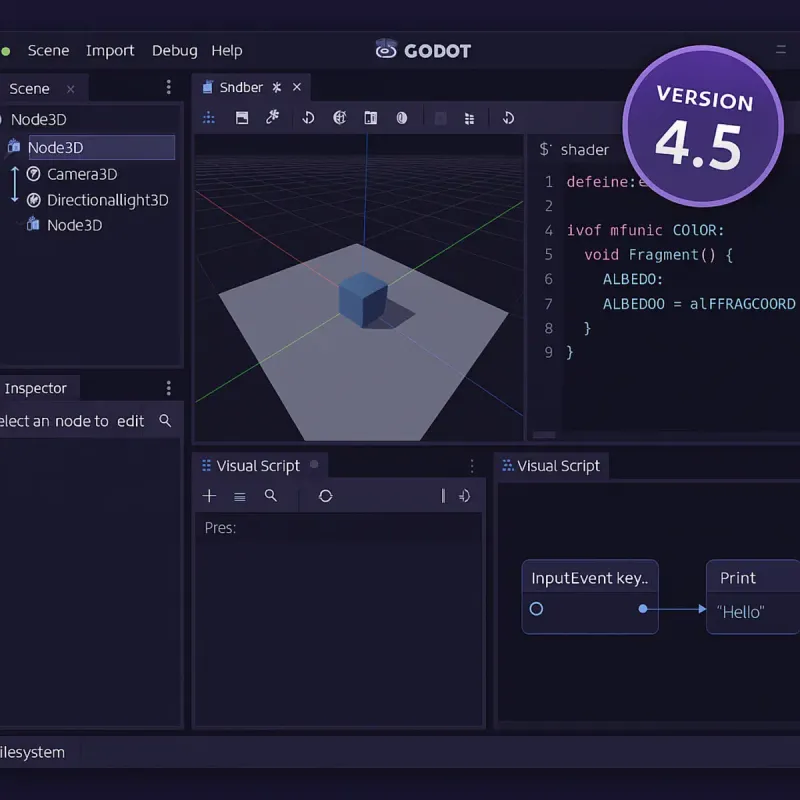Click the snap settings icon in the toolbar
The height and width of the screenshot is (800, 800).
tap(371, 118)
